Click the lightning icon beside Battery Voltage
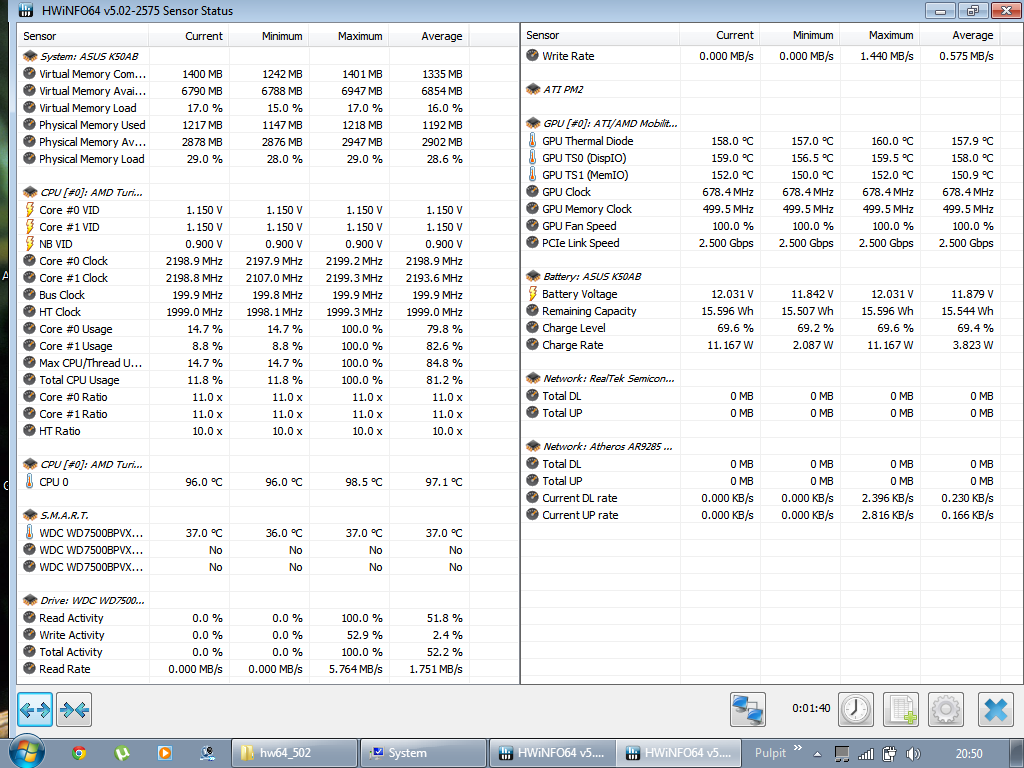Viewport: 1024px width, 768px height. (532, 294)
